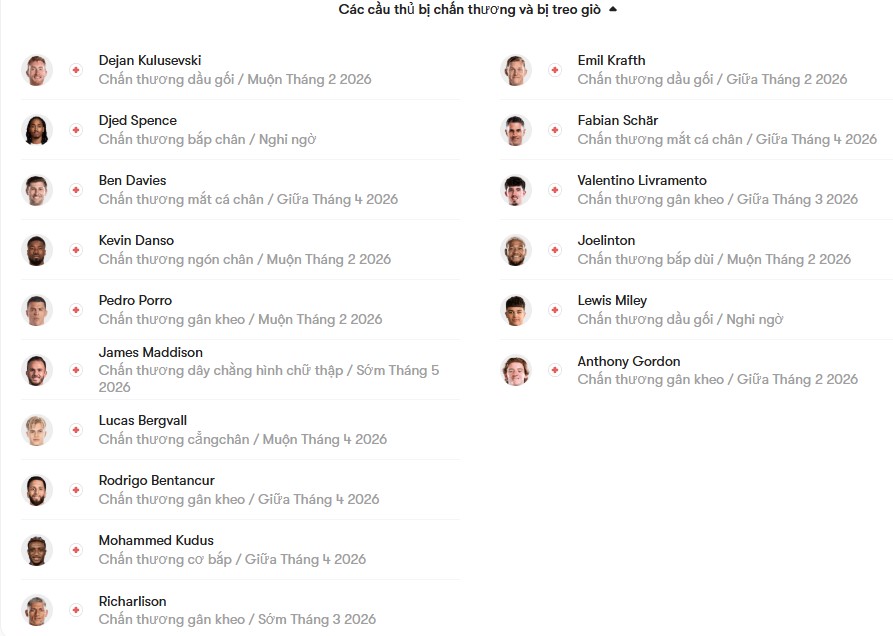Click the red cross icon next to Anthony Gordon
893x636 pixels.
pos(555,370)
